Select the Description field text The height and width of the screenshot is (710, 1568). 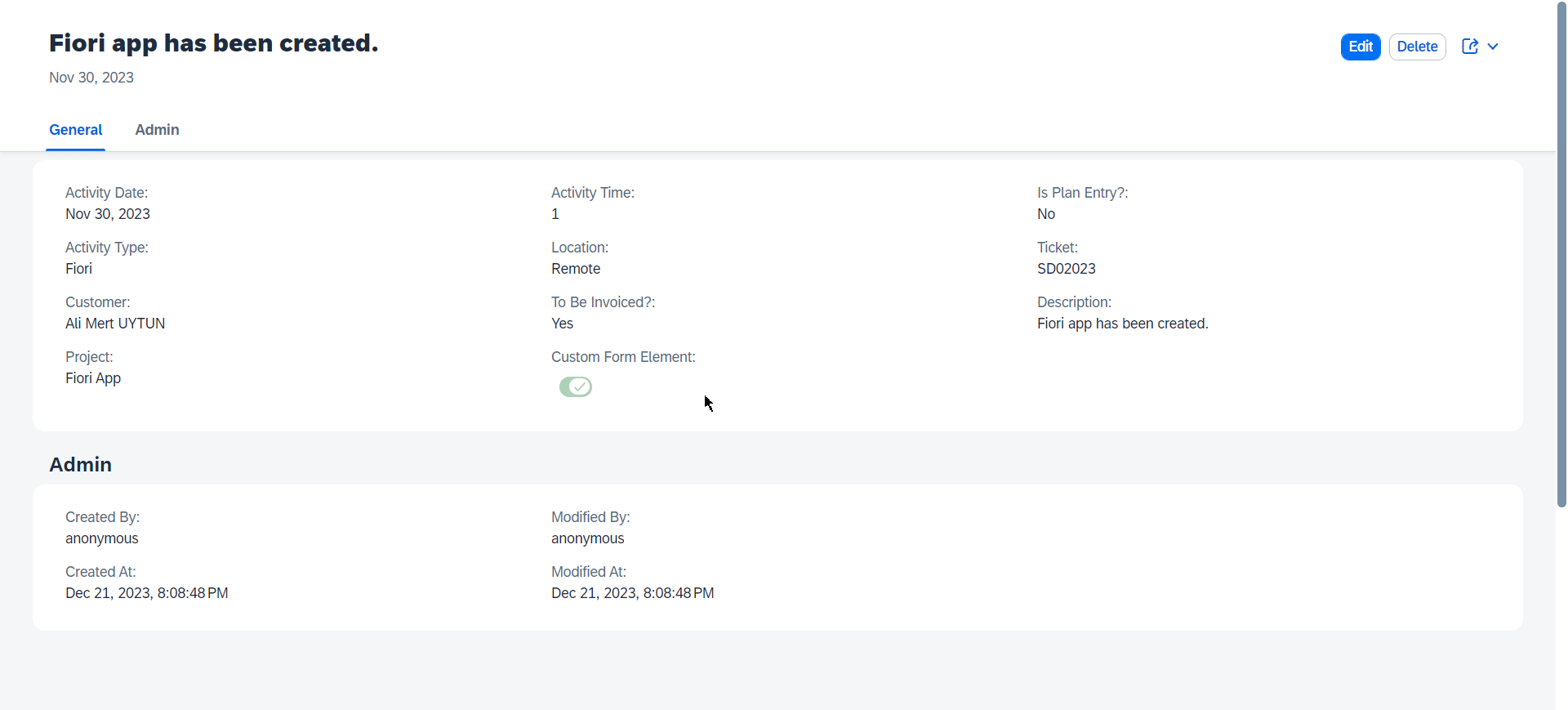[x=1122, y=324]
